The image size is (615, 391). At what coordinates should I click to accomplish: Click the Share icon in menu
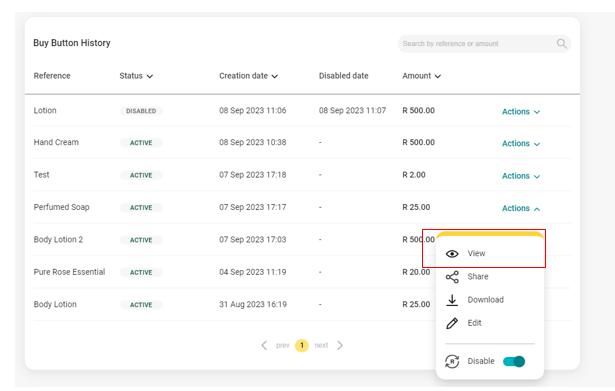click(452, 277)
